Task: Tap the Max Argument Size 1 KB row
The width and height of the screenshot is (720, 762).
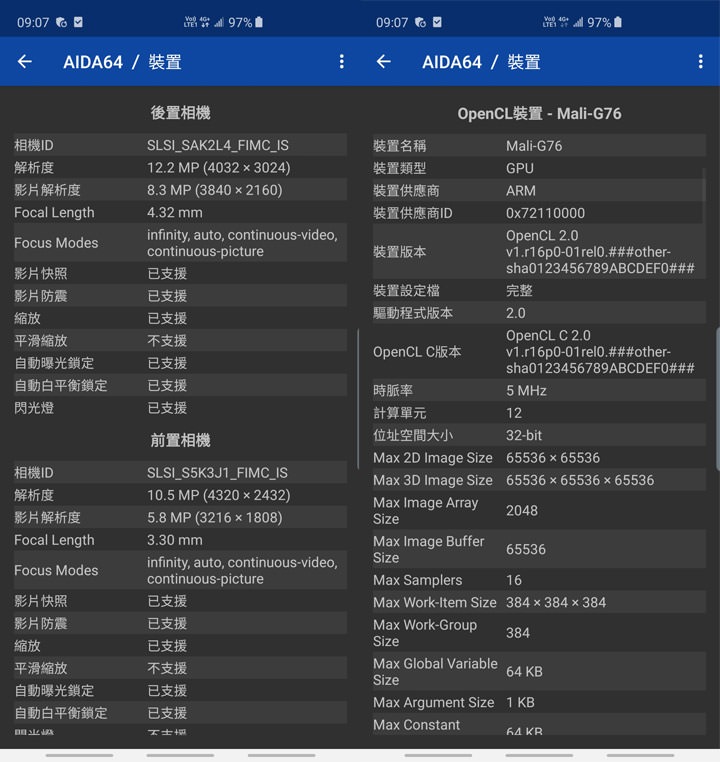Action: [x=539, y=702]
